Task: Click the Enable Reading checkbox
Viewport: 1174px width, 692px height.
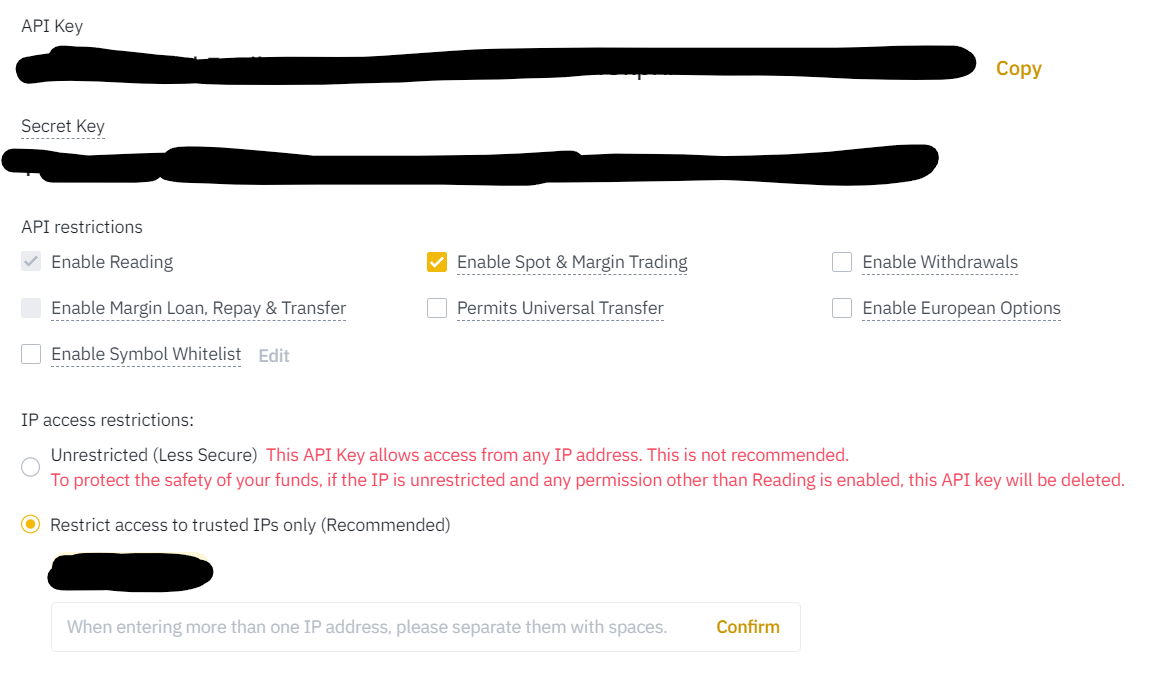Action: 30,261
